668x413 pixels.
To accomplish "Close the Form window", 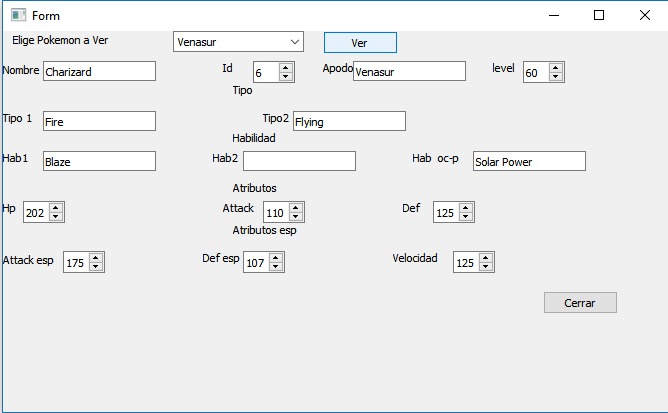I will (645, 15).
